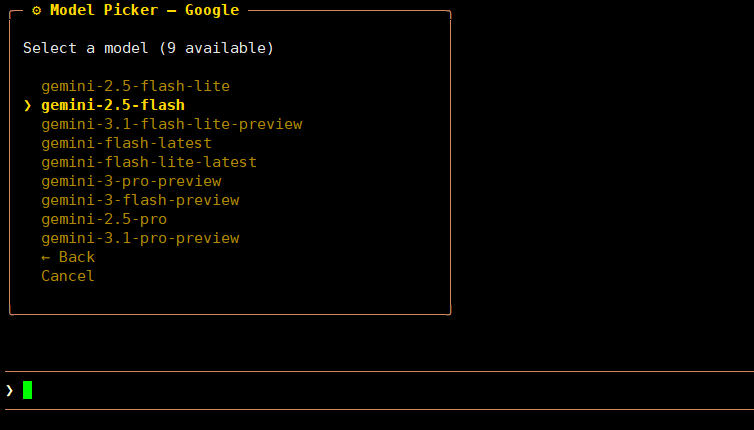Click Cancel to dismiss the picker
The height and width of the screenshot is (430, 754).
(x=68, y=276)
